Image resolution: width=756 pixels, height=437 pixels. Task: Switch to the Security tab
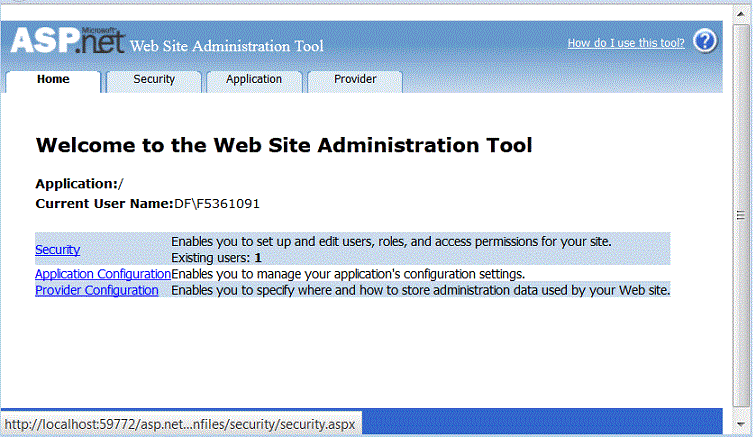(154, 81)
